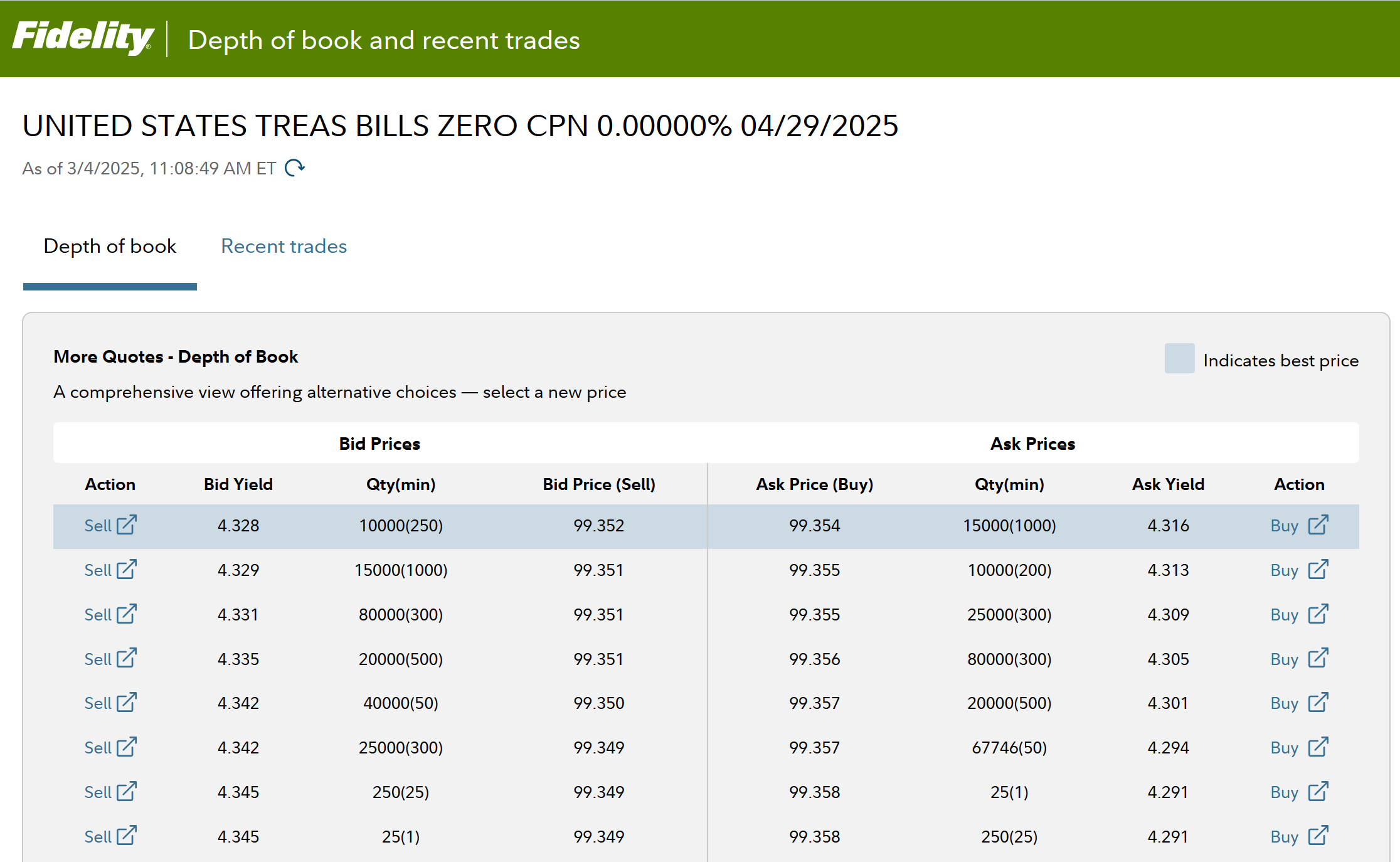Image resolution: width=1400 pixels, height=862 pixels.
Task: Click Buy link at ask 99.357 qty 20000(500)
Action: click(1283, 703)
